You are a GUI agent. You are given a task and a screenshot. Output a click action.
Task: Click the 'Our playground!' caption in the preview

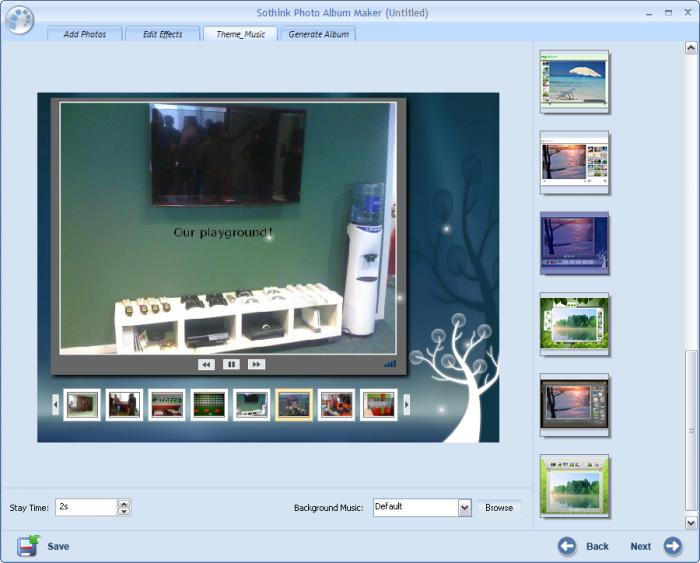(x=223, y=232)
